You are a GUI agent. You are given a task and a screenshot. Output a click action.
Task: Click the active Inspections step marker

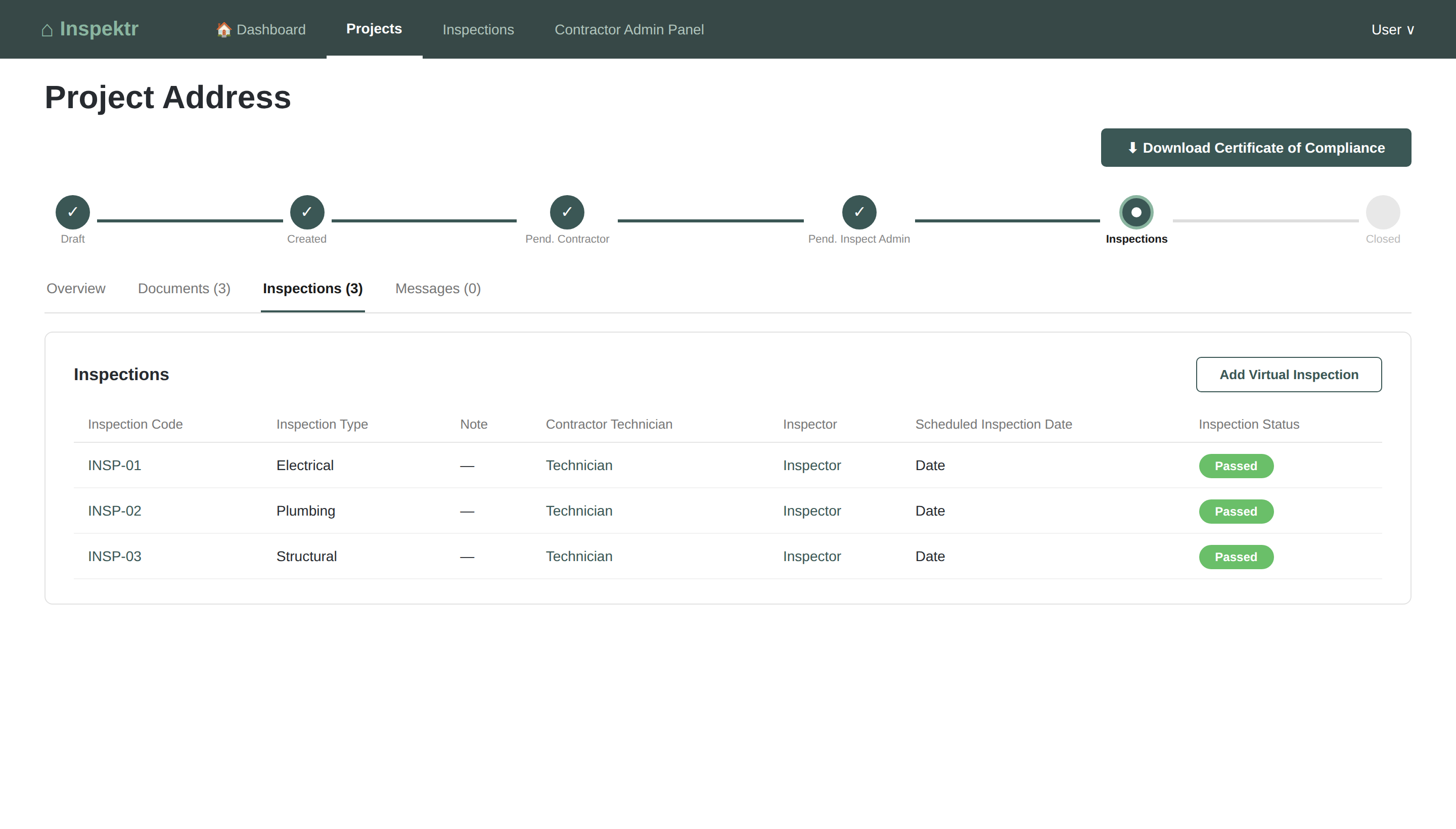[1136, 212]
